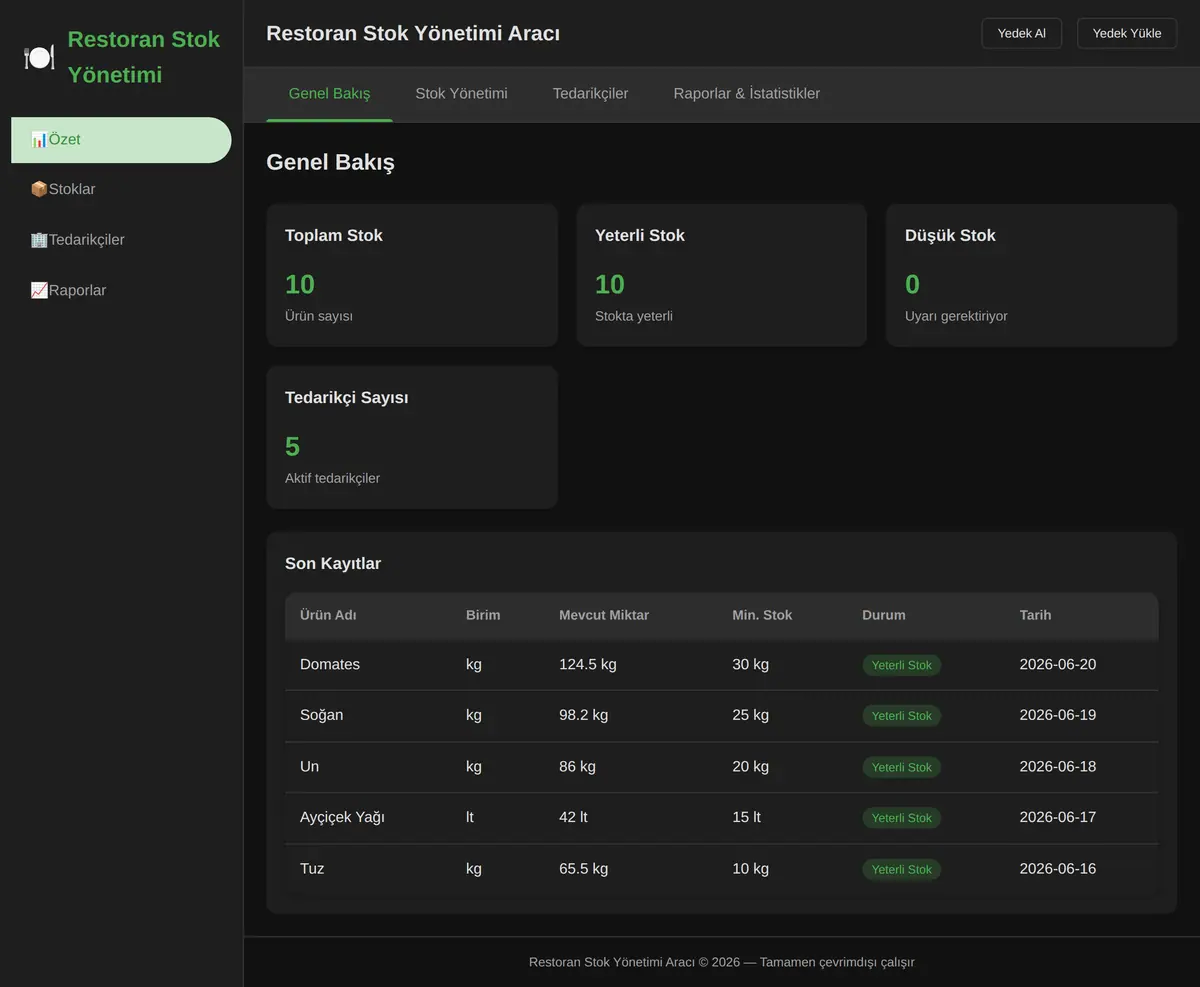Click the plate and cutlery logo icon
This screenshot has height=987, width=1200.
(x=39, y=57)
